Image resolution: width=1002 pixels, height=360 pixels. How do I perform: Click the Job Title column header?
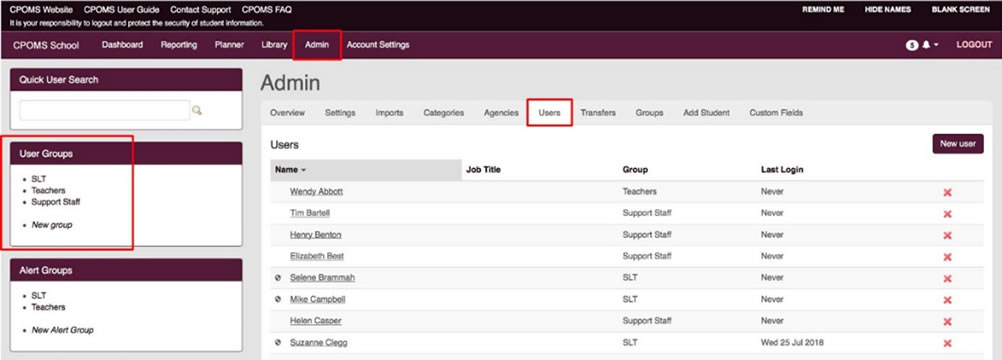484,170
